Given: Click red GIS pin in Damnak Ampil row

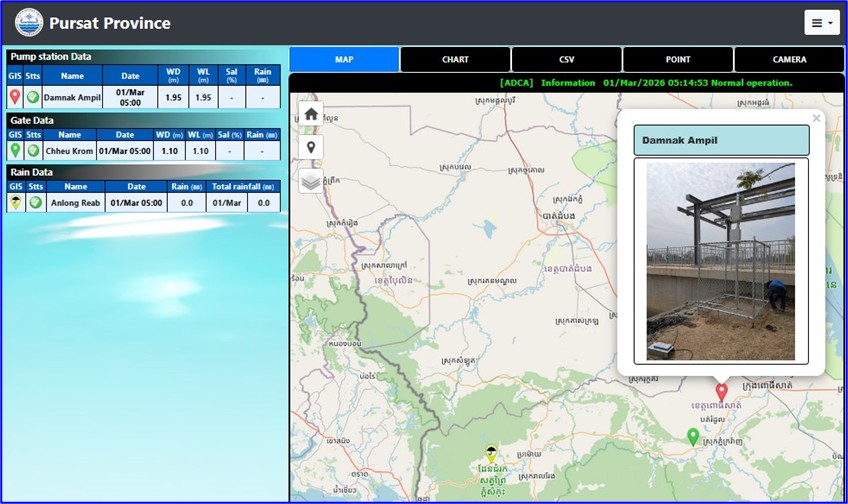Looking at the screenshot, I should [x=15, y=97].
